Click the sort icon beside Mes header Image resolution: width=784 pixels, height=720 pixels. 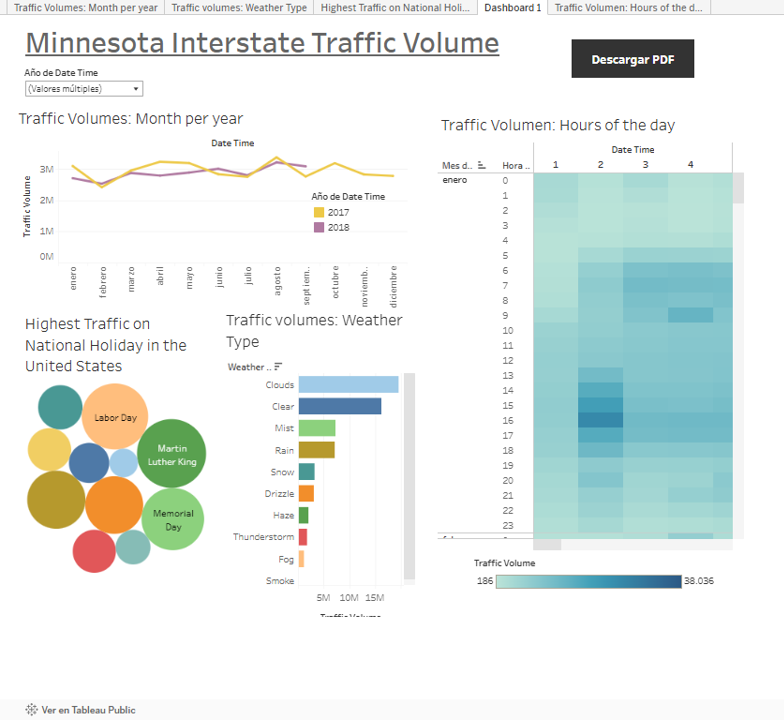tap(482, 165)
